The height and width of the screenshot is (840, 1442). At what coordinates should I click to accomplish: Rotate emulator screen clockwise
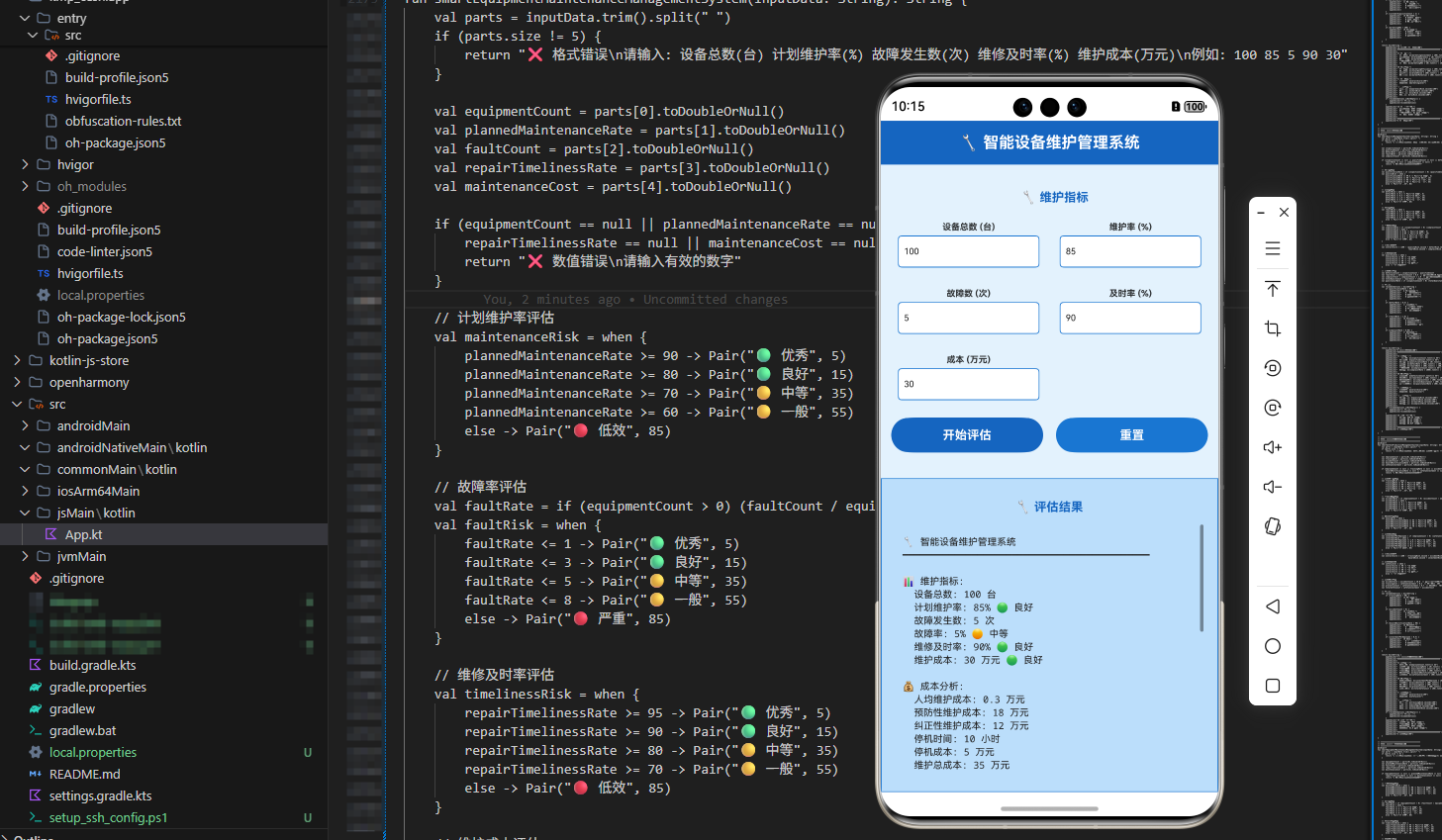[1273, 408]
